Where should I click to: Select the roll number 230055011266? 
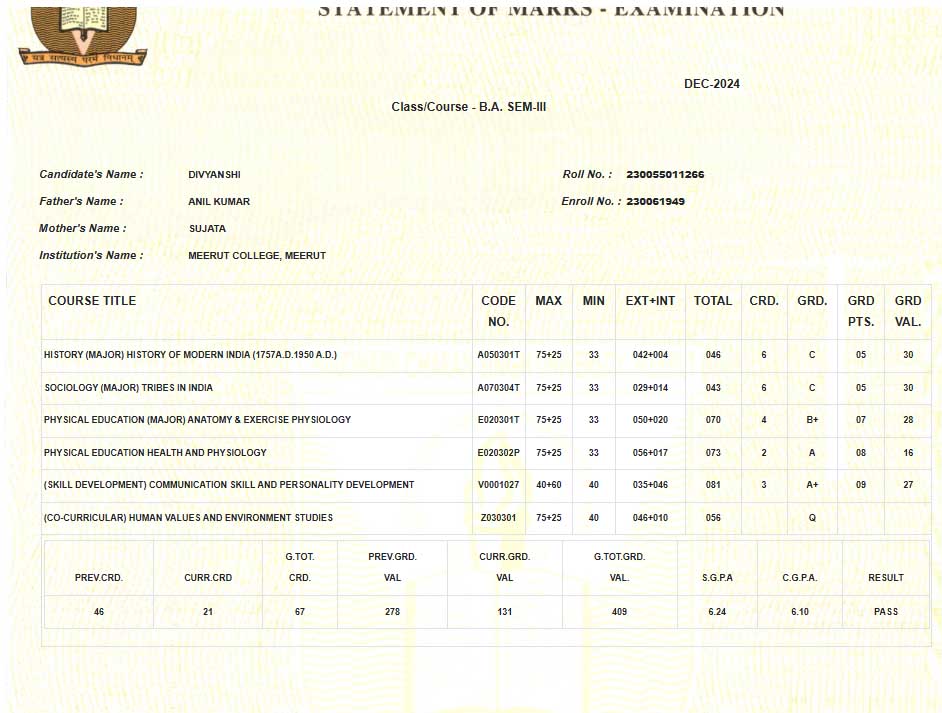point(665,174)
